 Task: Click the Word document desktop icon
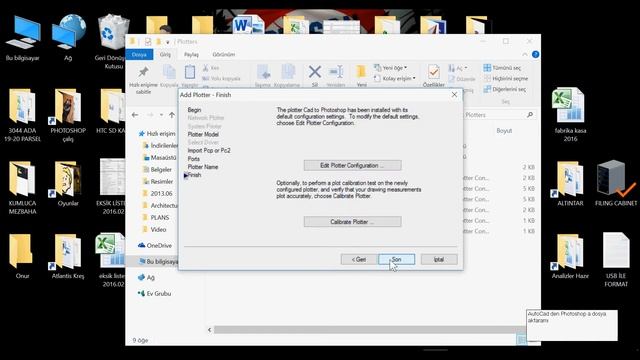pos(248,25)
